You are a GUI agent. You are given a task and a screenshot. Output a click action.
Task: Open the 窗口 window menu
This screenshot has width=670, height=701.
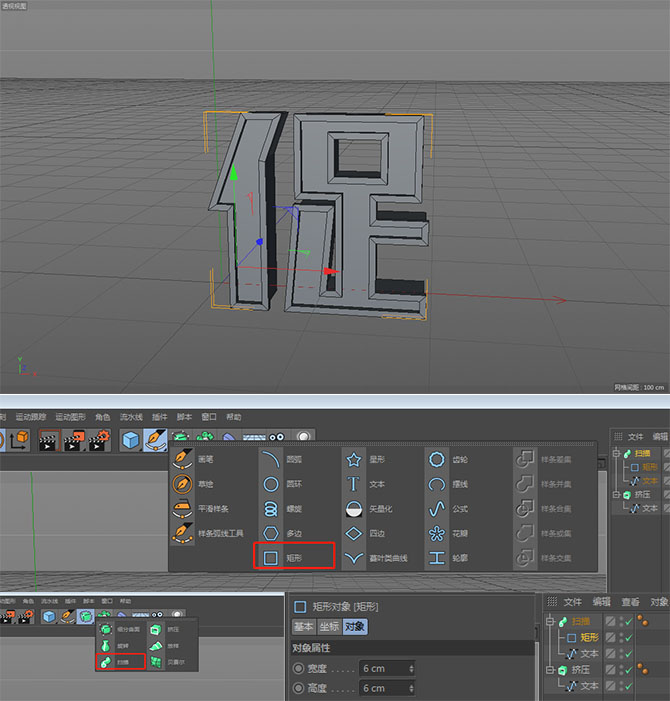click(x=209, y=416)
